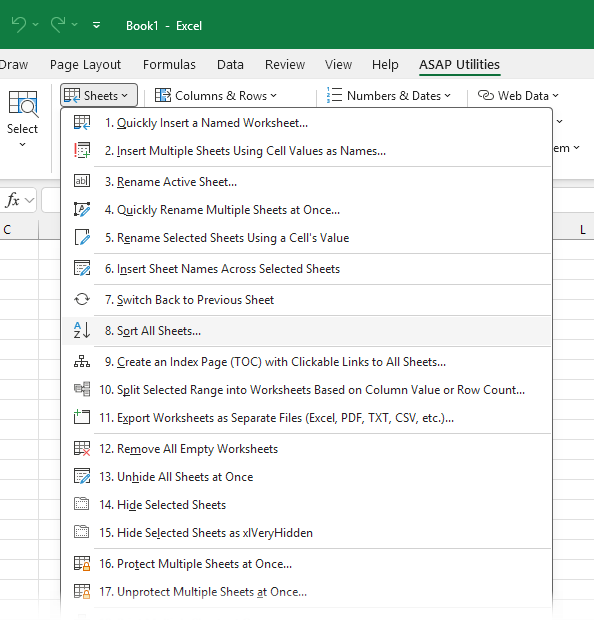The height and width of the screenshot is (621, 594).
Task: Click the Redo arrow icon
Action: click(58, 25)
